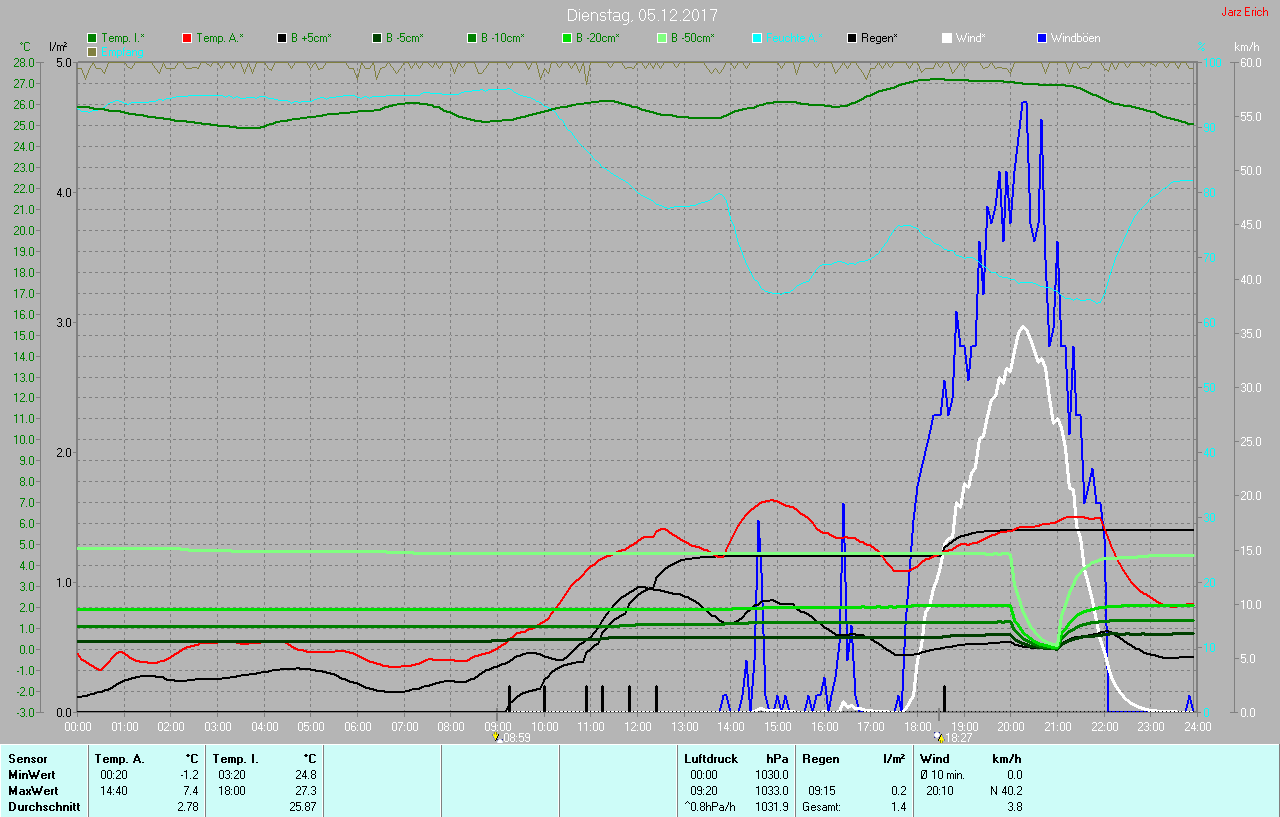This screenshot has width=1280, height=817.
Task: Click the 'Temp. A.' column header in the table
Action: [120, 759]
